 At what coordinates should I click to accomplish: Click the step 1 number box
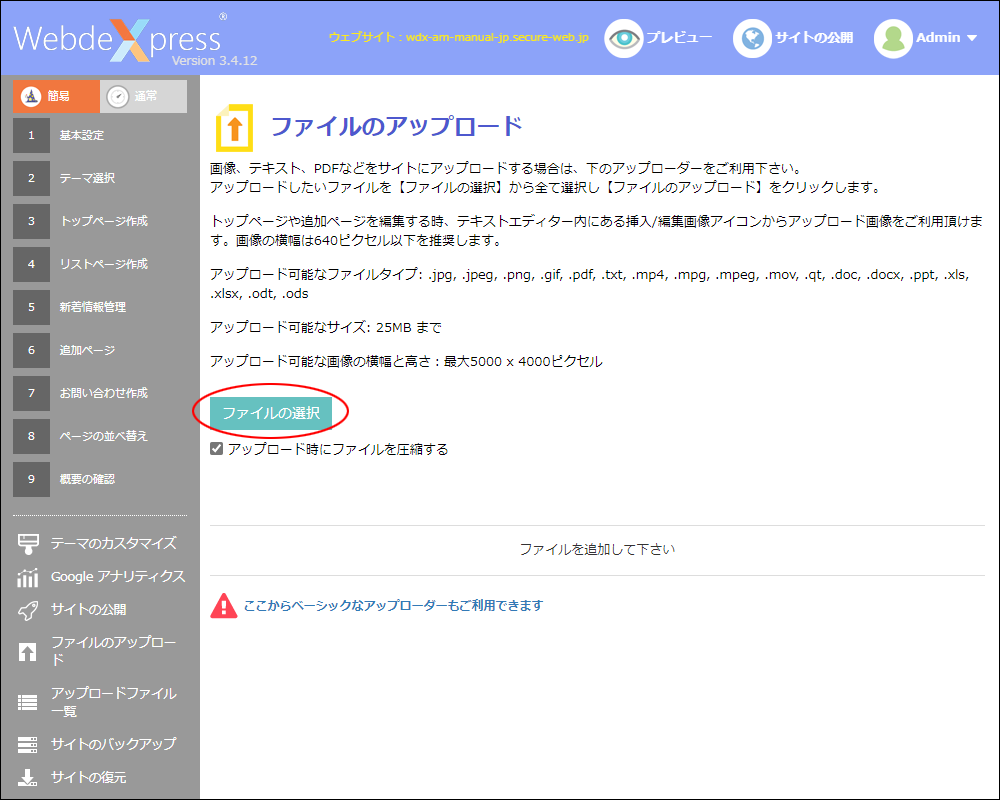31,135
